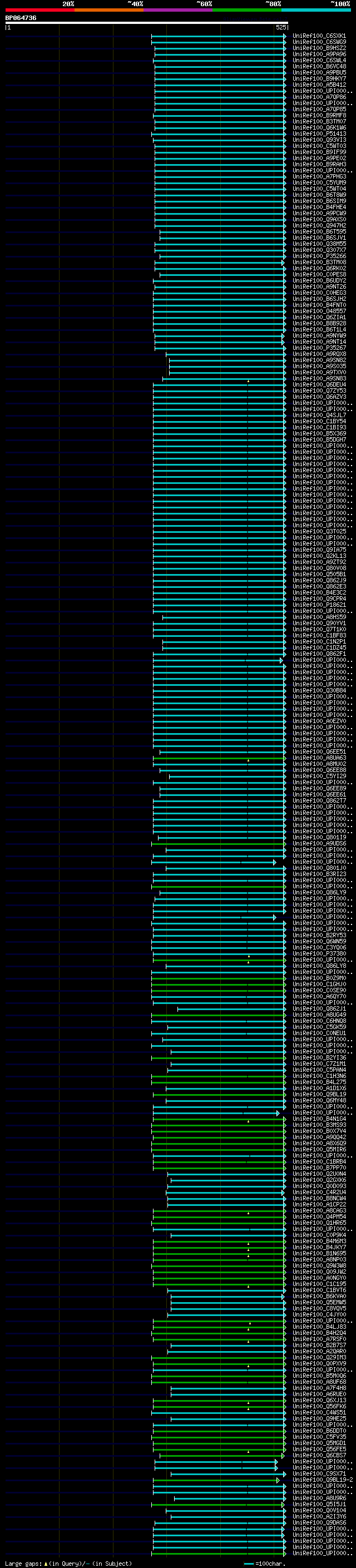Viewport: 356px width, 1568px height.
Task: Open hit UniRef100_C4R2U4
Action: click(319, 1193)
